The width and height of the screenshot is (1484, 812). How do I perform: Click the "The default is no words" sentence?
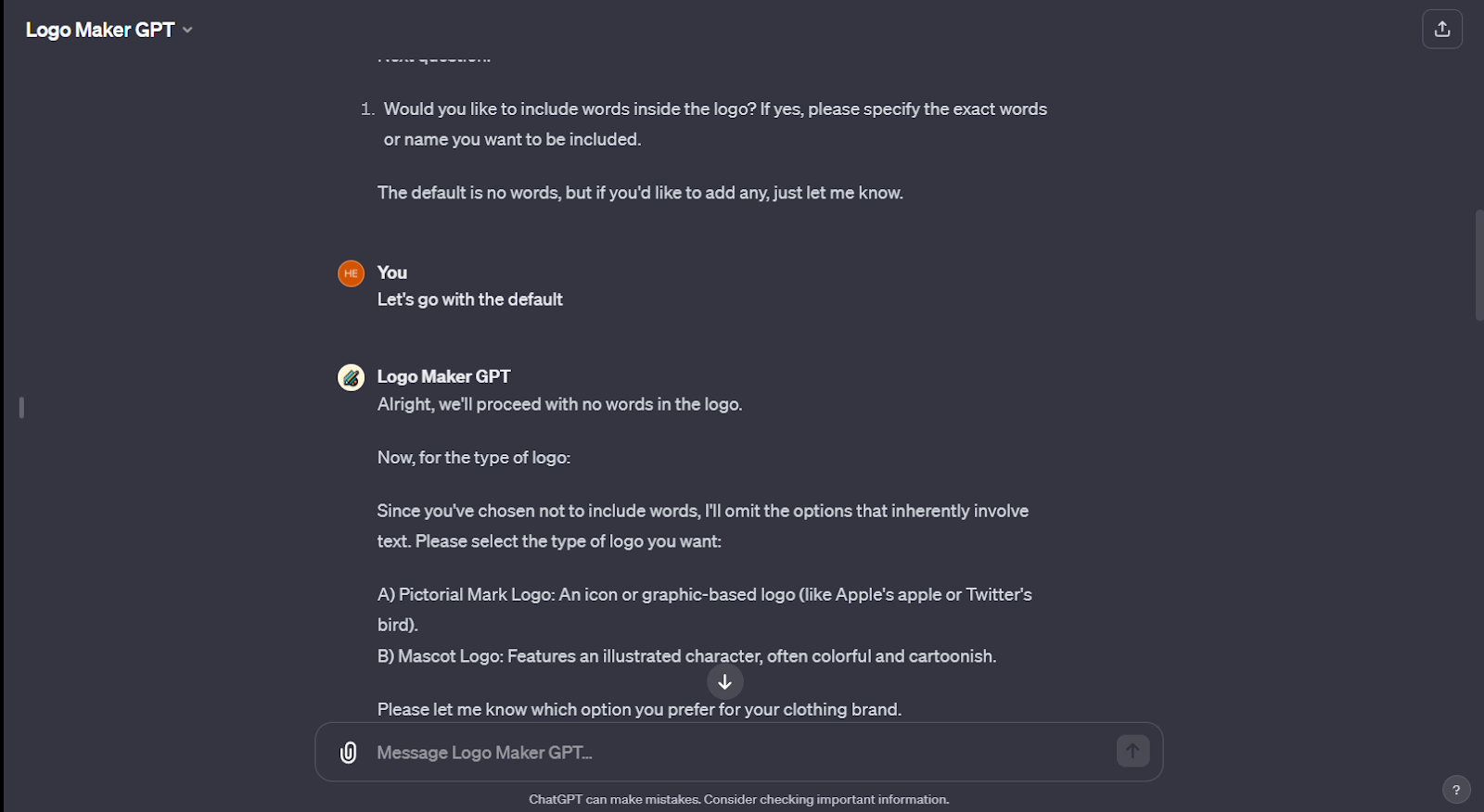tap(640, 193)
